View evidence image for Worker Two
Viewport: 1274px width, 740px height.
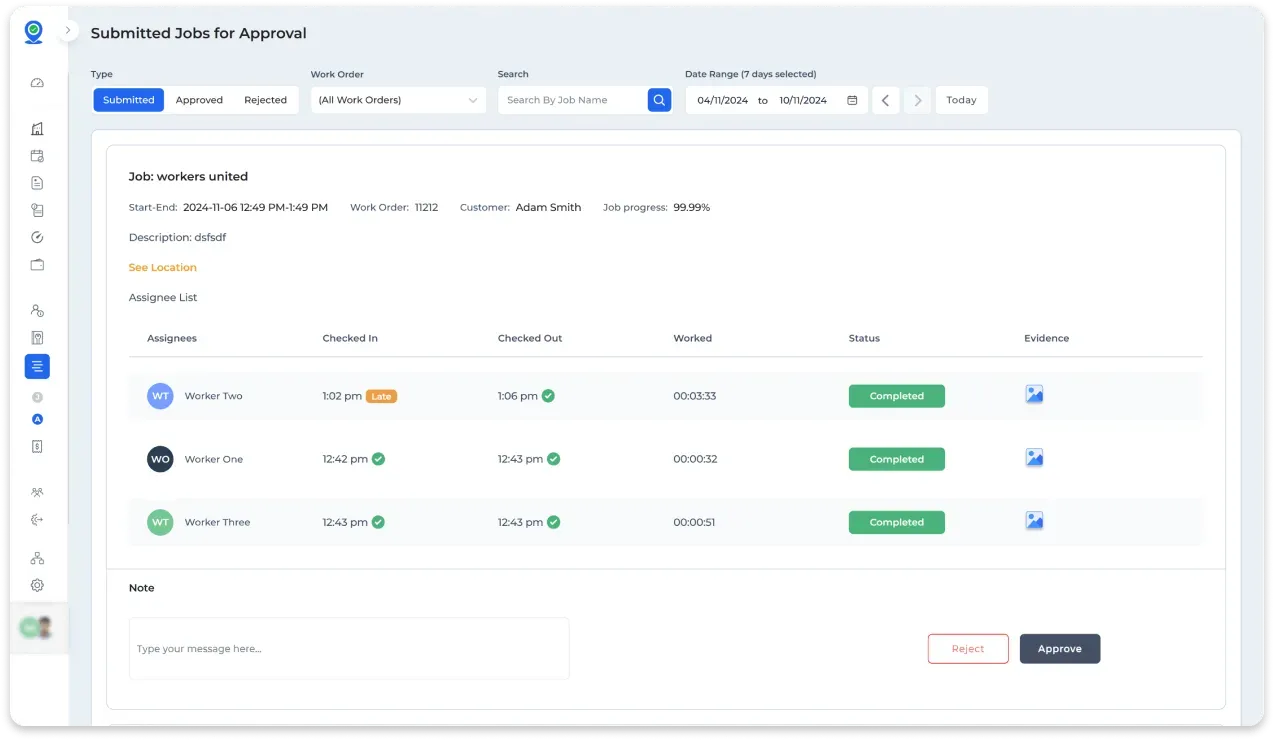[x=1033, y=394]
